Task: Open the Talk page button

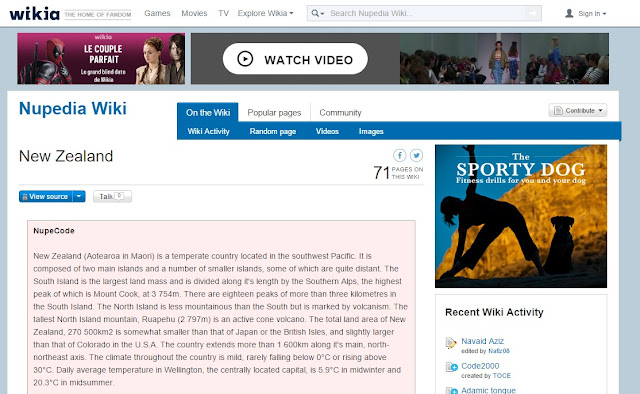Action: click(x=112, y=196)
